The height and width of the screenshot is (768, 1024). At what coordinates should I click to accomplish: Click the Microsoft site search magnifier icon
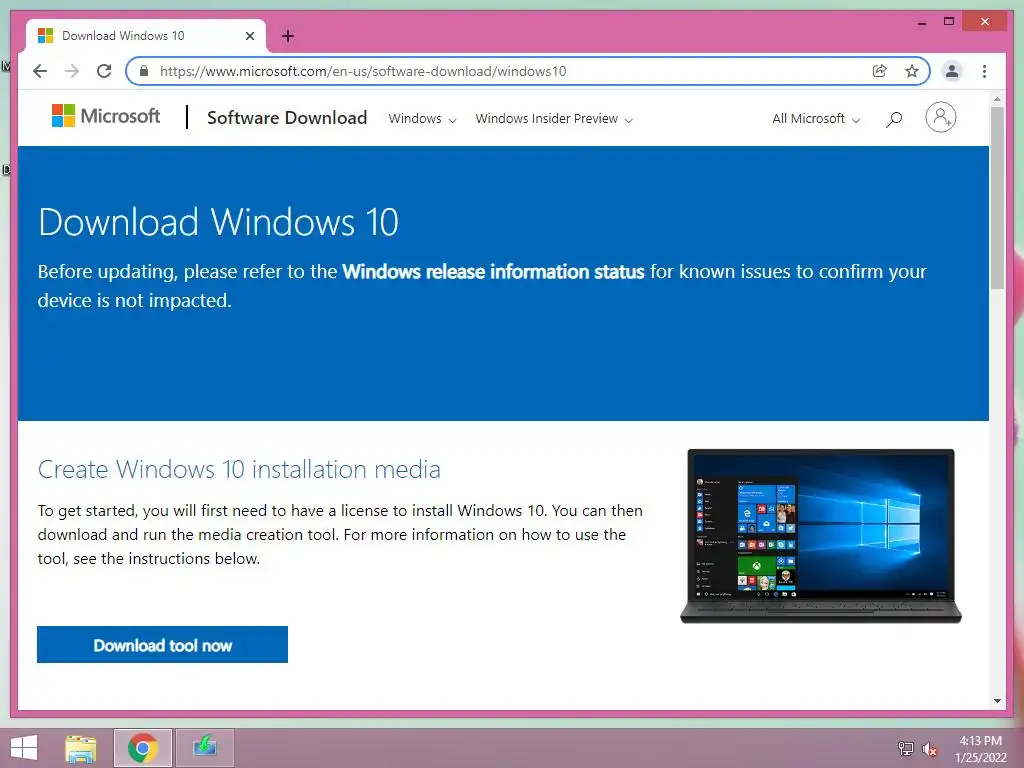[894, 119]
